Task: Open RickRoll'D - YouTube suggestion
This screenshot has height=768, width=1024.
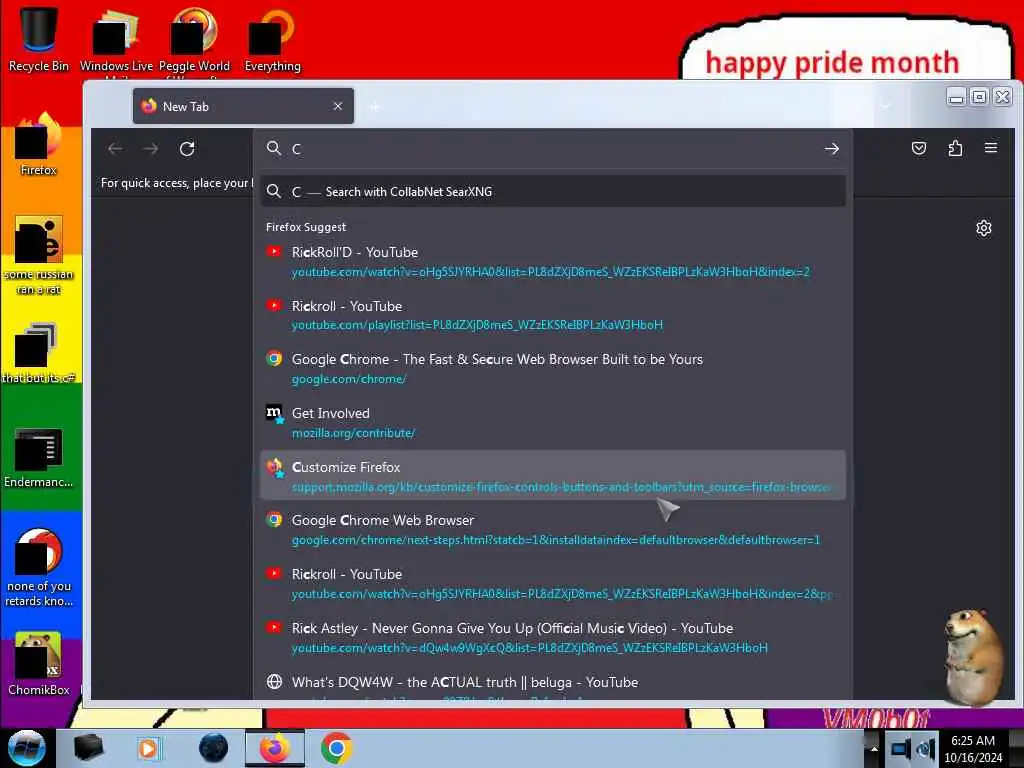Action: pyautogui.click(x=553, y=261)
